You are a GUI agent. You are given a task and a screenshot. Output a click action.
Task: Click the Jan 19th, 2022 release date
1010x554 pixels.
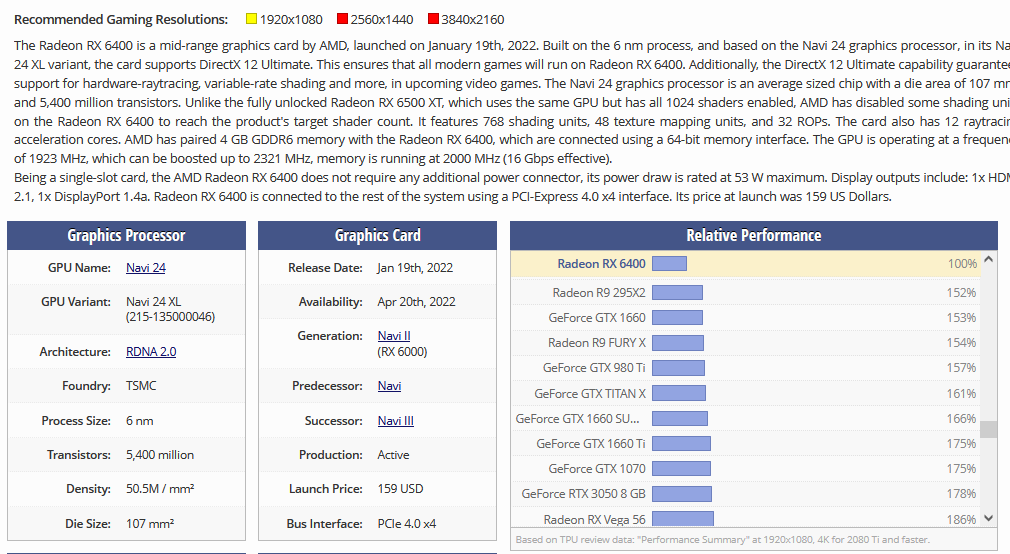coord(415,267)
